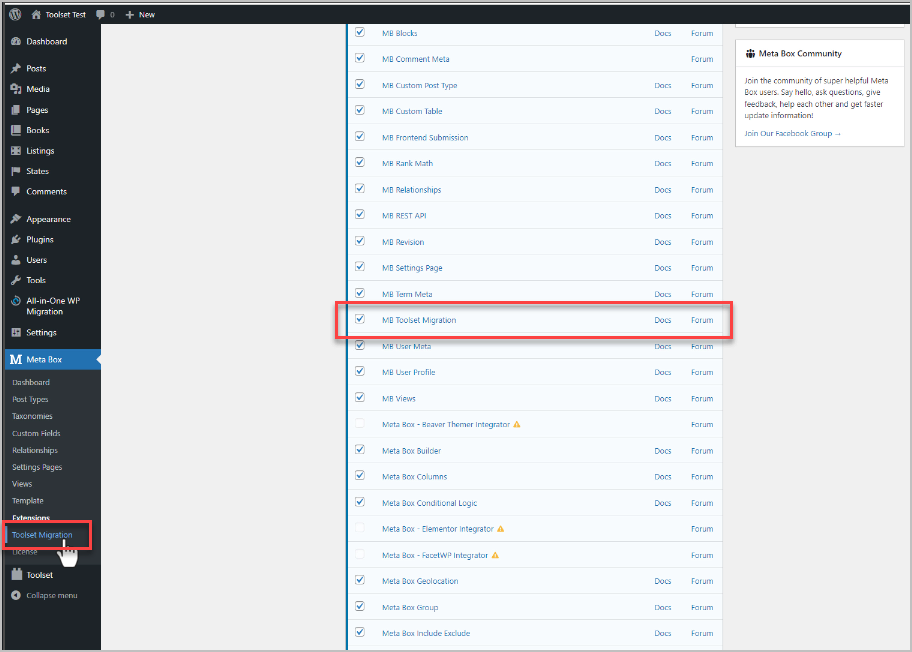Click the Users person icon
The width and height of the screenshot is (912, 652).
pyautogui.click(x=16, y=260)
